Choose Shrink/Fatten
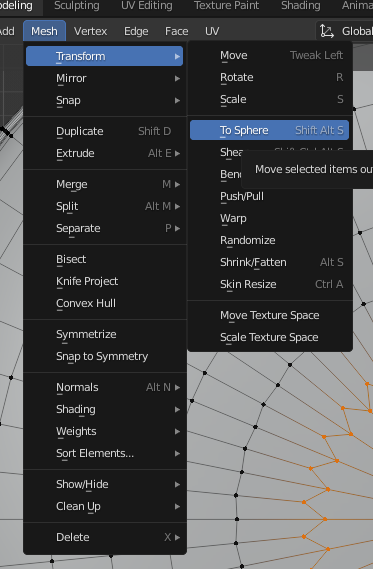The height and width of the screenshot is (569, 373). [x=270, y=262]
